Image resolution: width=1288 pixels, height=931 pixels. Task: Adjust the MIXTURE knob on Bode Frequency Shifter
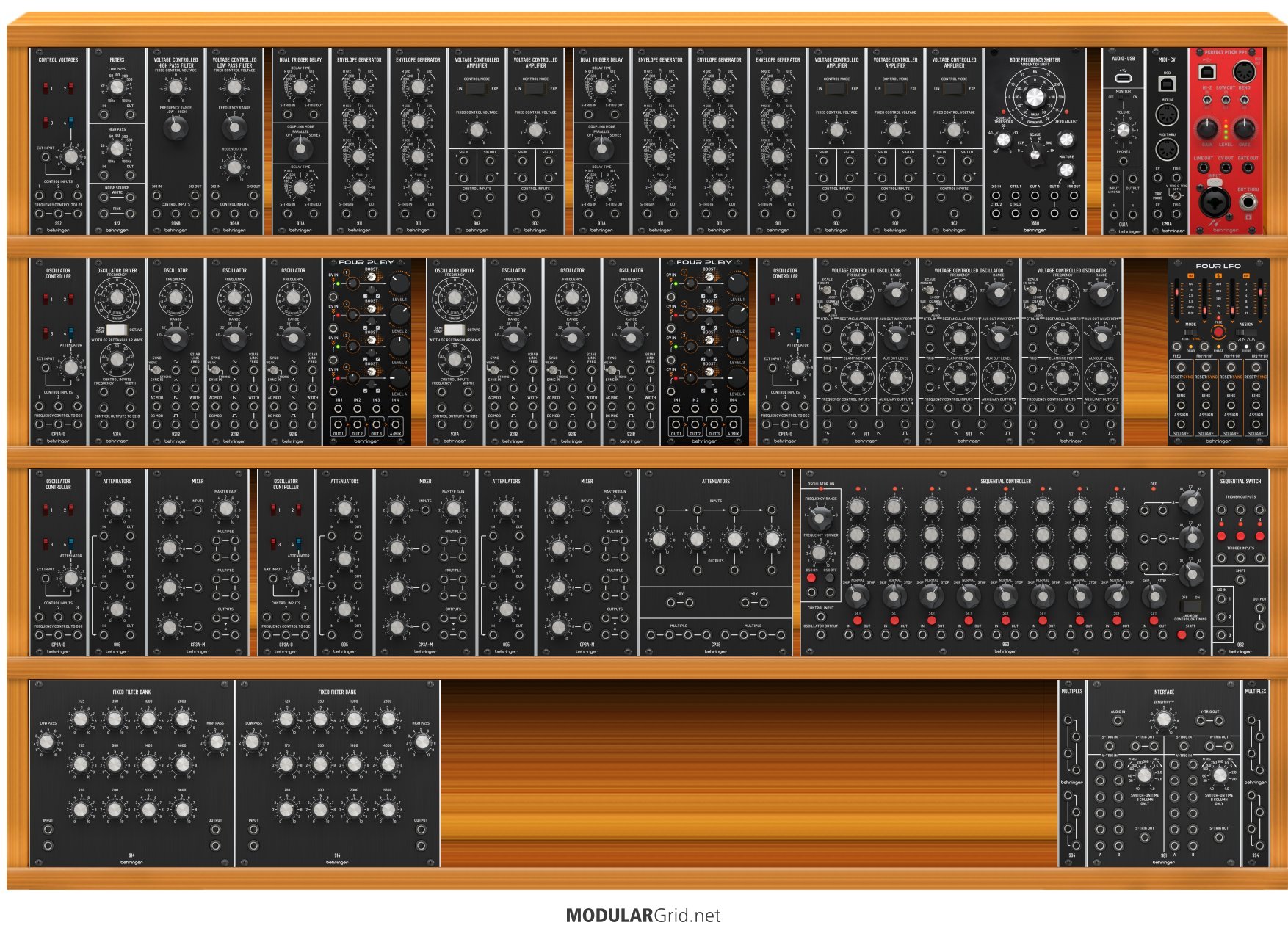pos(1066,170)
